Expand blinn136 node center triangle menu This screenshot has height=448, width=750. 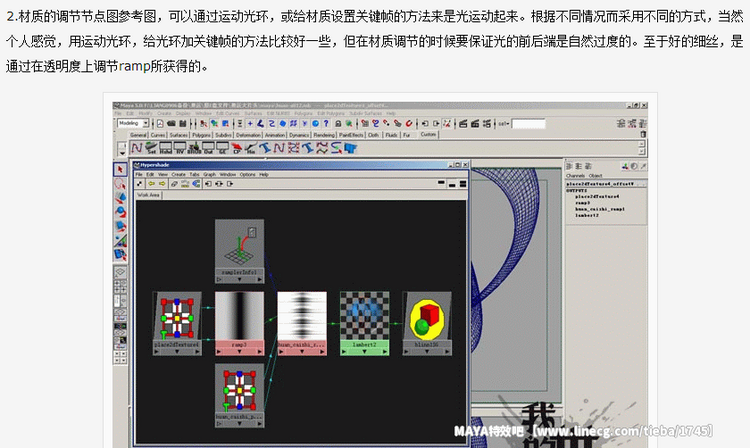[x=427, y=351]
